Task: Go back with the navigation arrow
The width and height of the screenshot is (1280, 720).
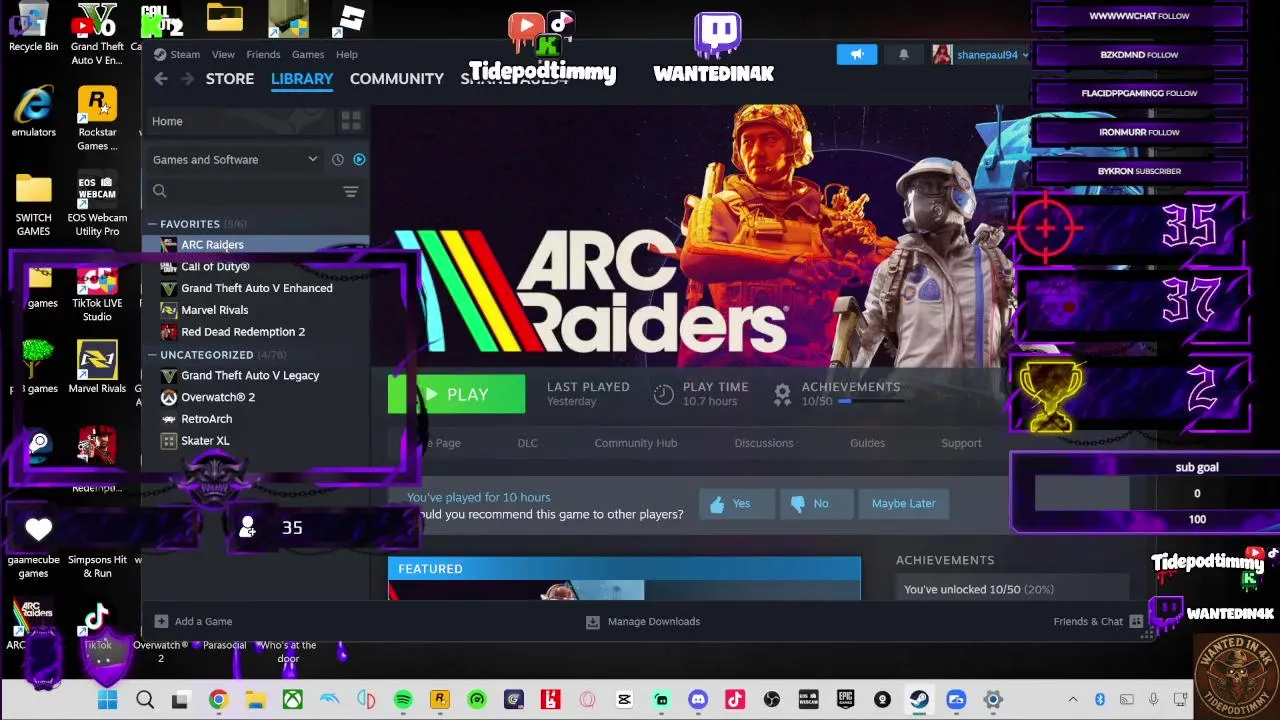Action: [161, 79]
